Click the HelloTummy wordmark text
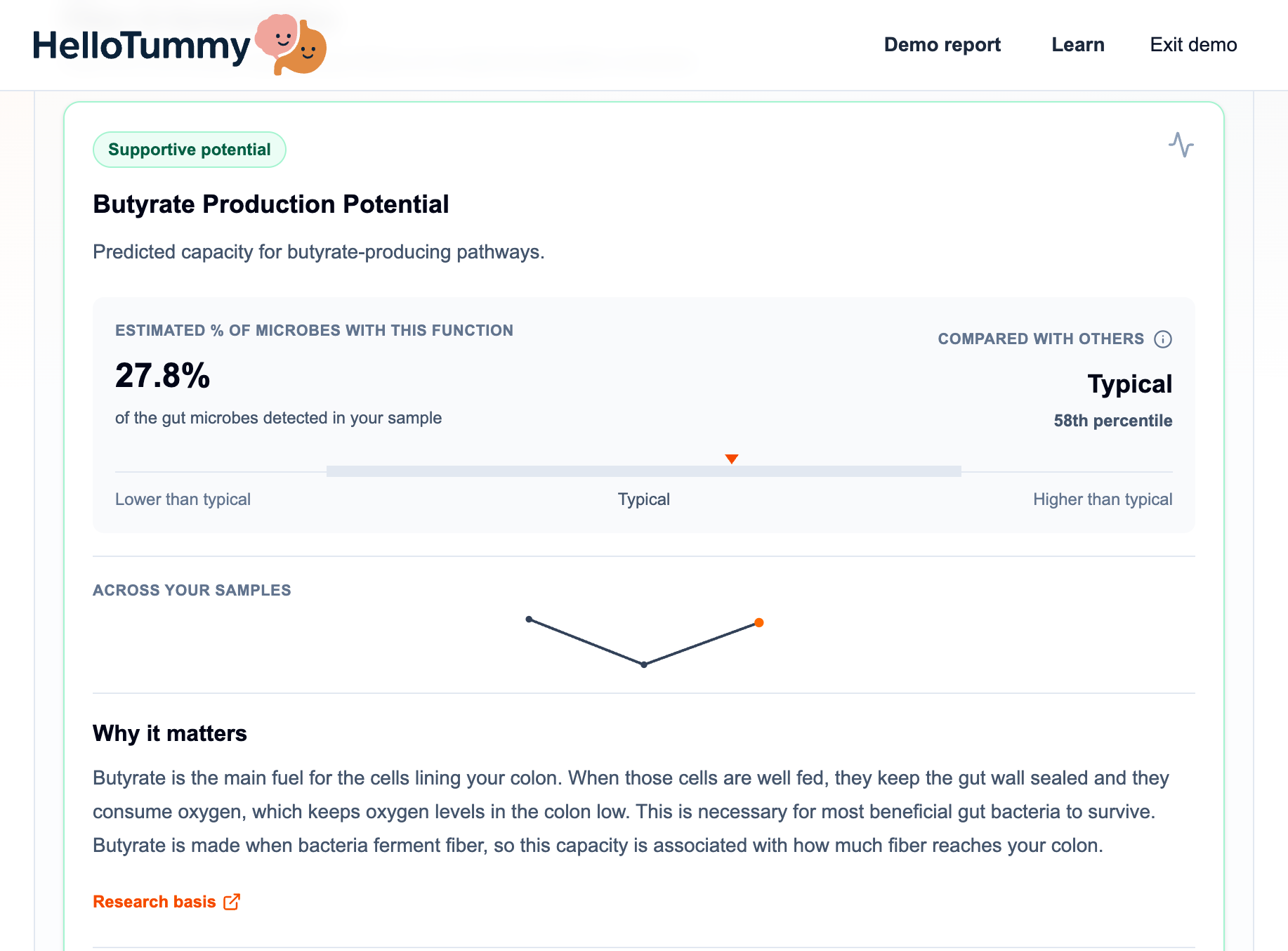 coord(141,46)
